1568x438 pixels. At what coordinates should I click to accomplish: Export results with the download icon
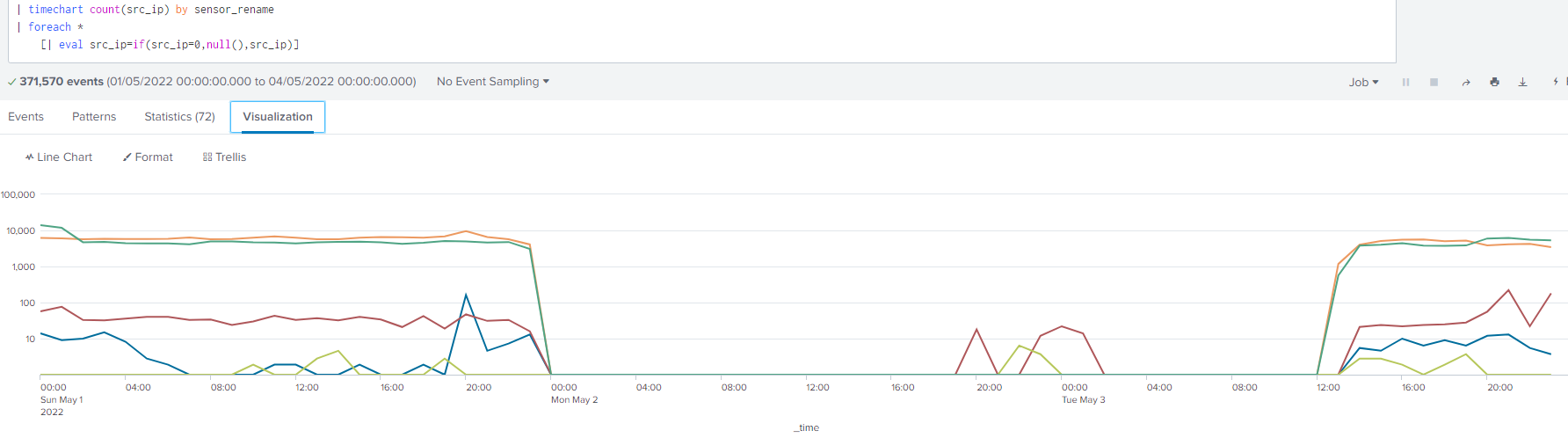coord(1522,82)
